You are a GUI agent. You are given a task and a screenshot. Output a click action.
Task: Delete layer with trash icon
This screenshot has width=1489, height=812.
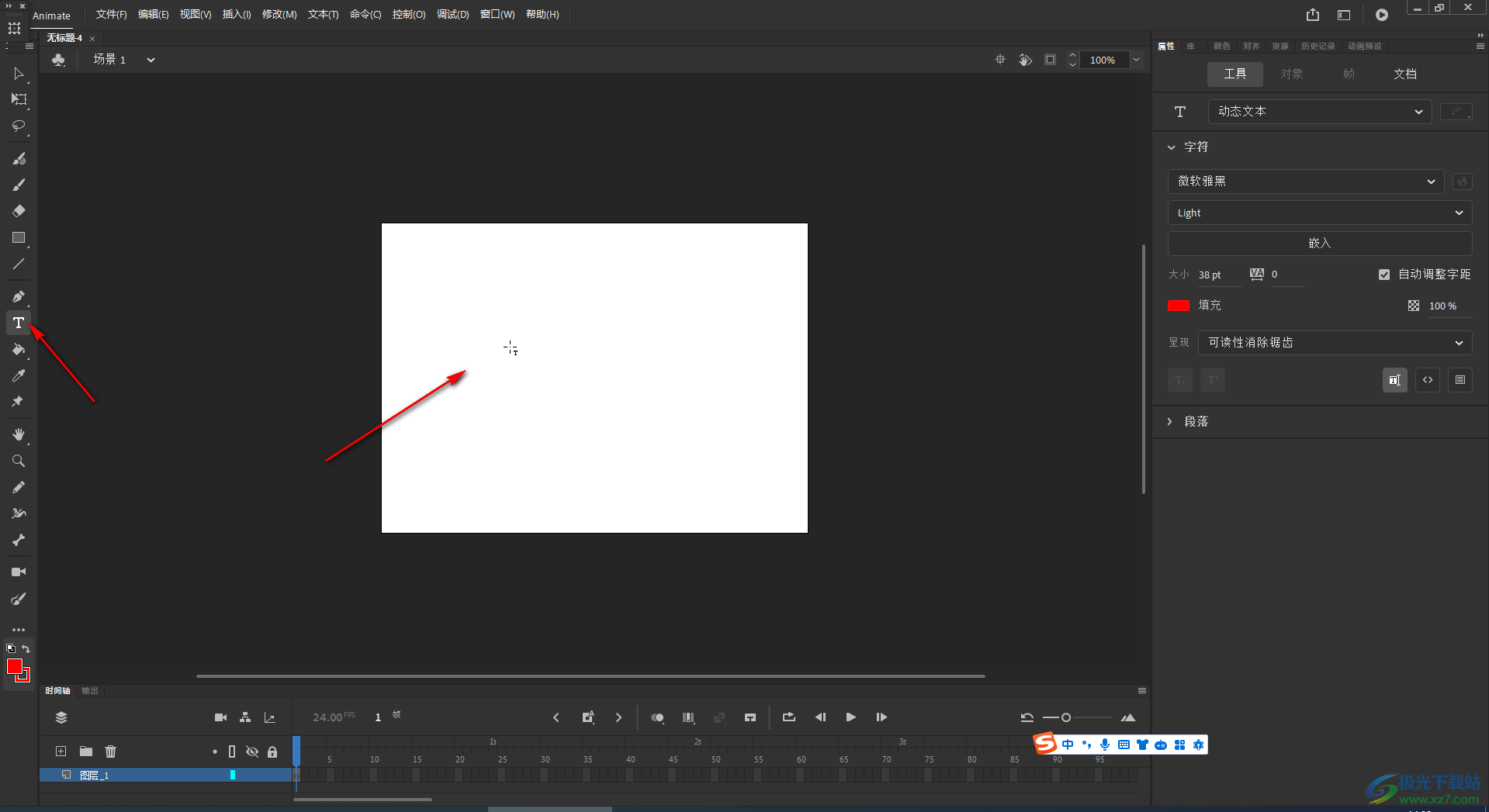pyautogui.click(x=111, y=751)
